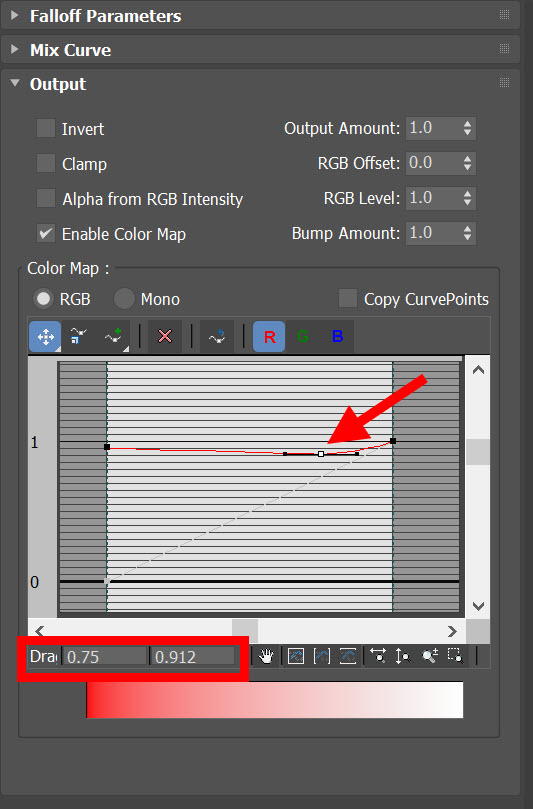533x809 pixels.
Task: Click the Reset Curves icon
Action: pyautogui.click(x=217, y=336)
